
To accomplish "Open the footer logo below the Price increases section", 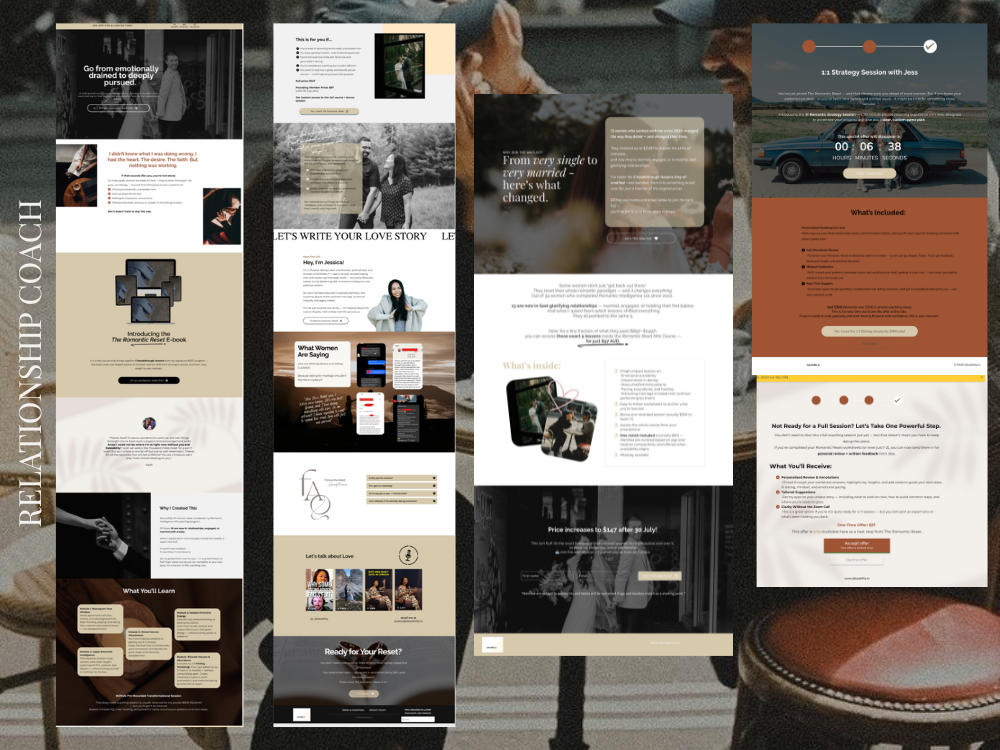I will coord(492,645).
